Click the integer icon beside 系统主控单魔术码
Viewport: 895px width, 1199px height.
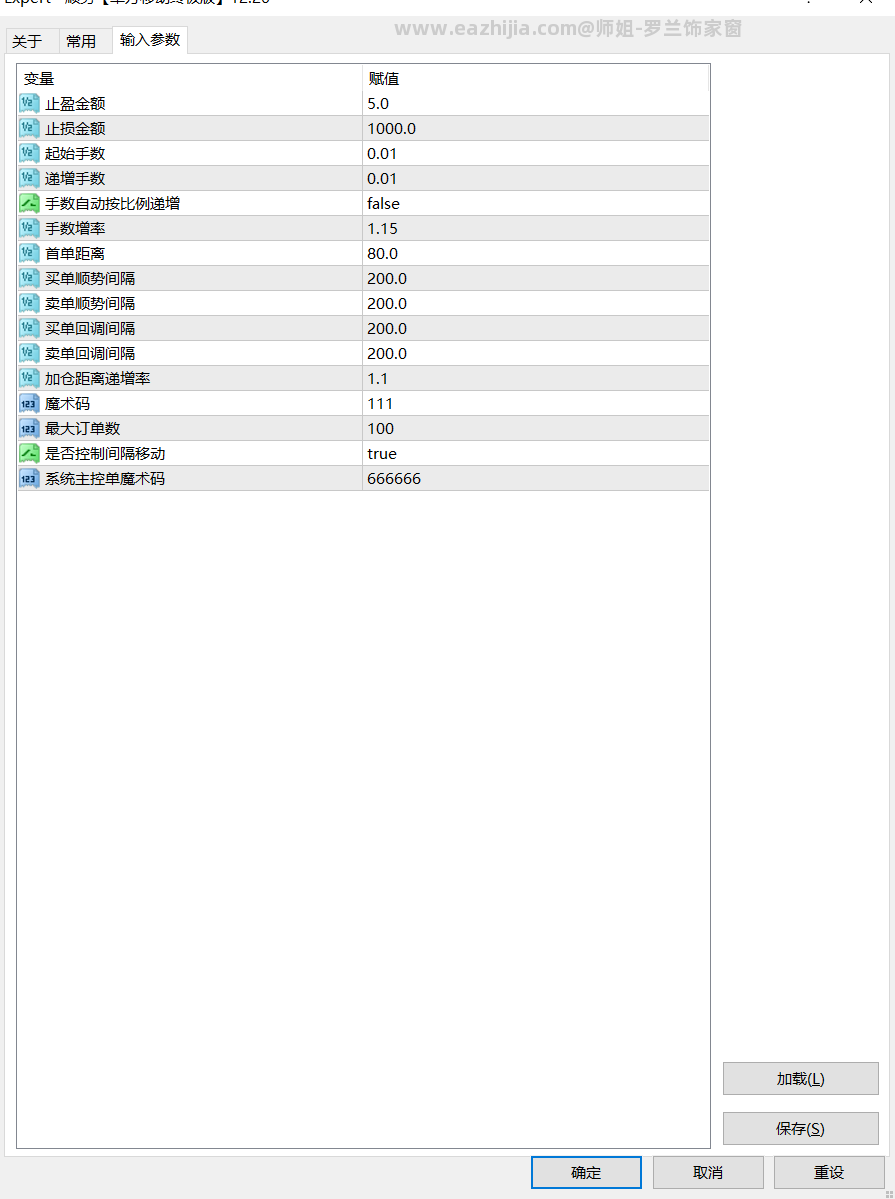29,478
